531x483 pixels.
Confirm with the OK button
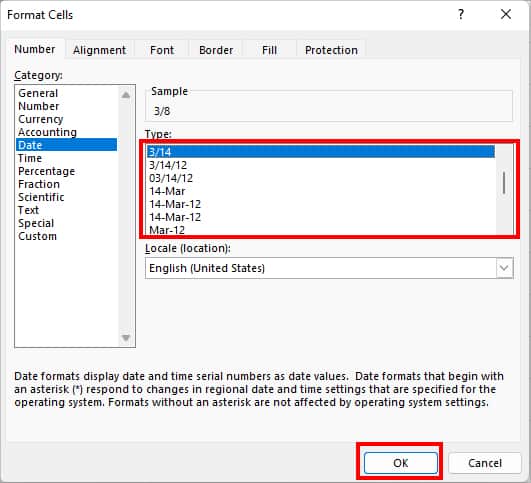click(x=401, y=463)
